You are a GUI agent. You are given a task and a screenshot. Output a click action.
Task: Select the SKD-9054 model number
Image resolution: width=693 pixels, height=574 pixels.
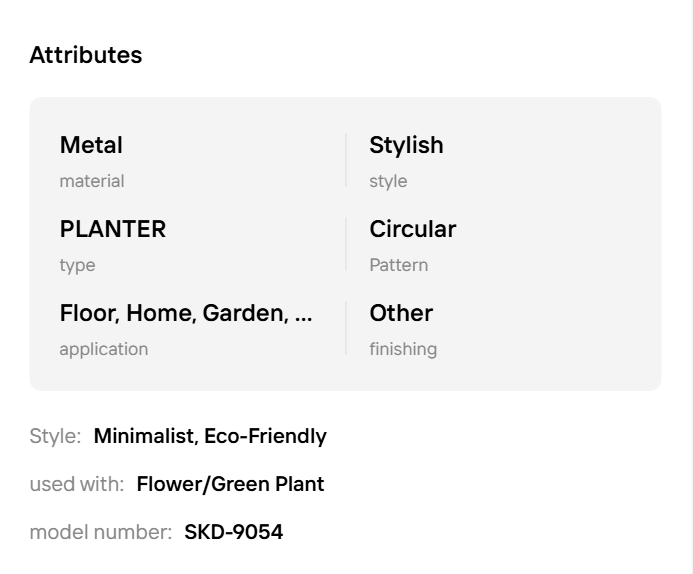tap(233, 532)
